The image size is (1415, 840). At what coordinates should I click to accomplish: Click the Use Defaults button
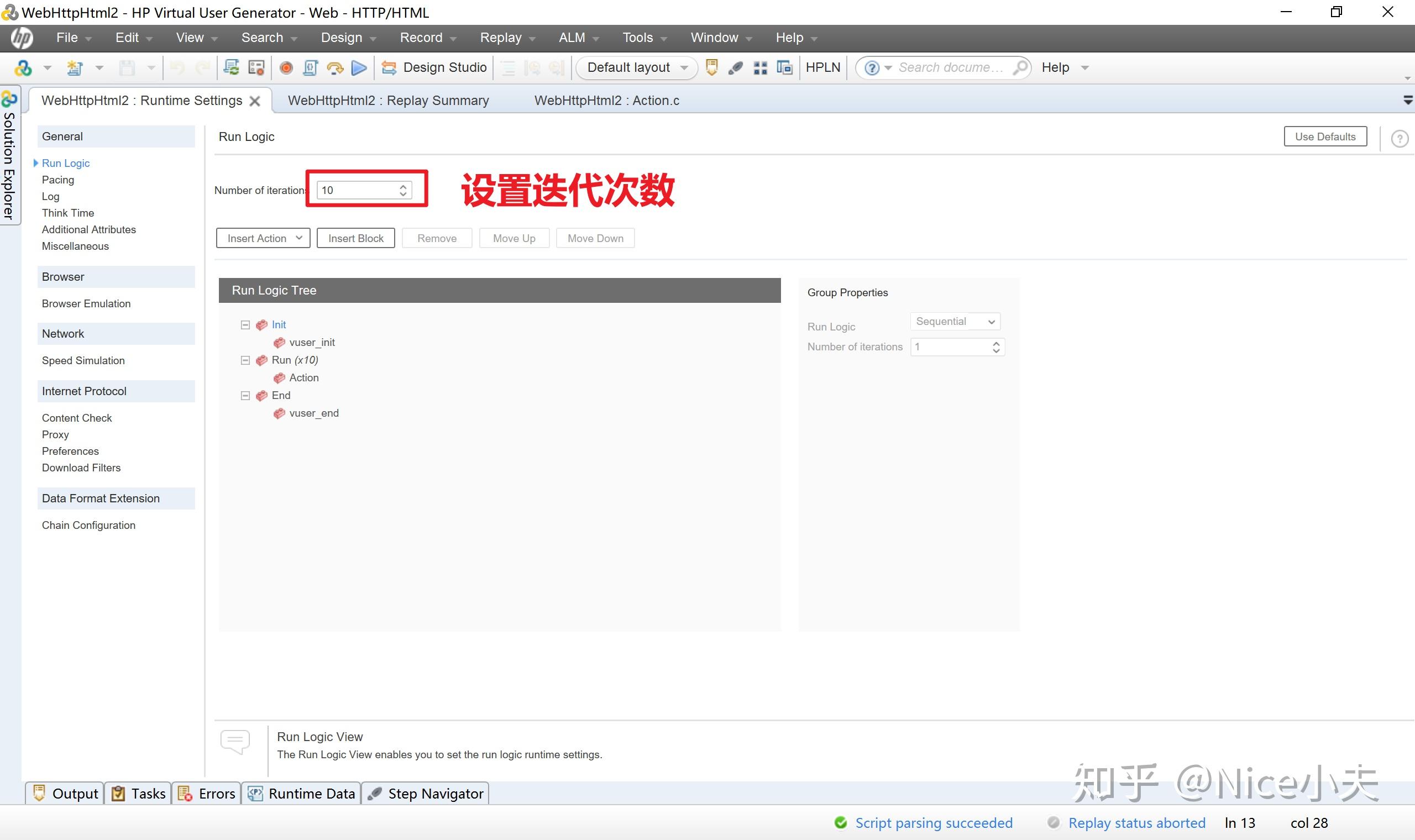(x=1324, y=136)
